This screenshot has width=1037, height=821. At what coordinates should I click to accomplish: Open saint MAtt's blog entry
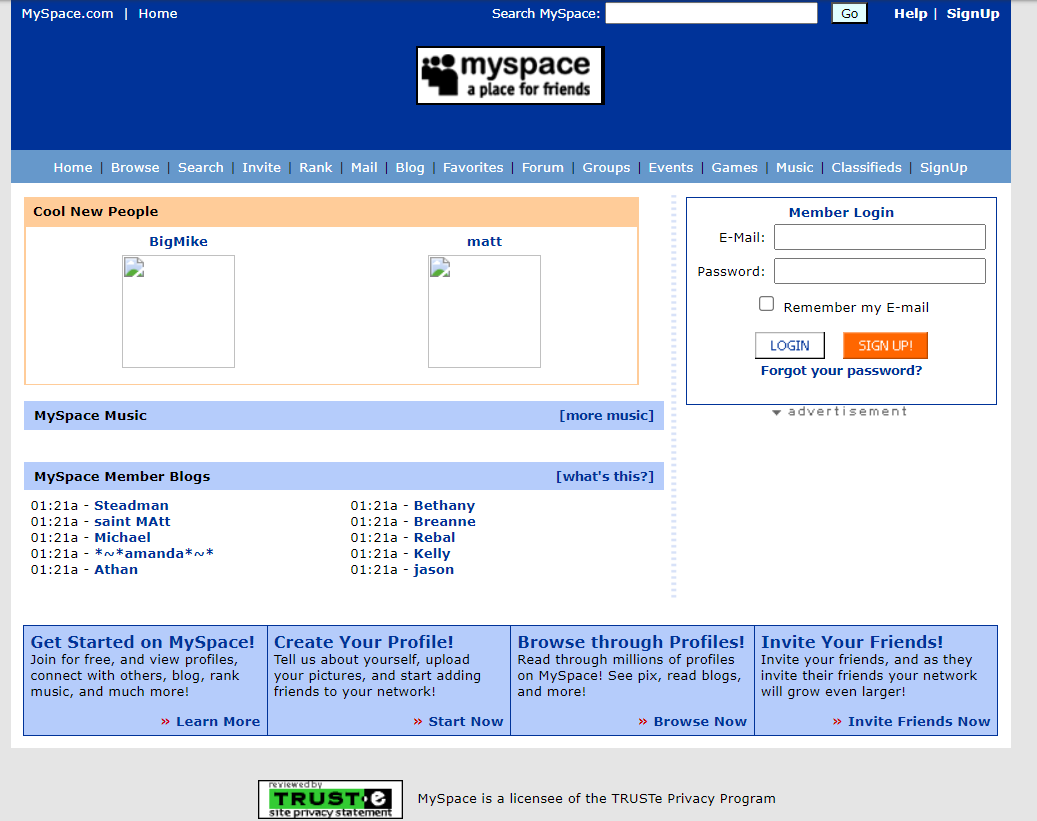(x=132, y=521)
